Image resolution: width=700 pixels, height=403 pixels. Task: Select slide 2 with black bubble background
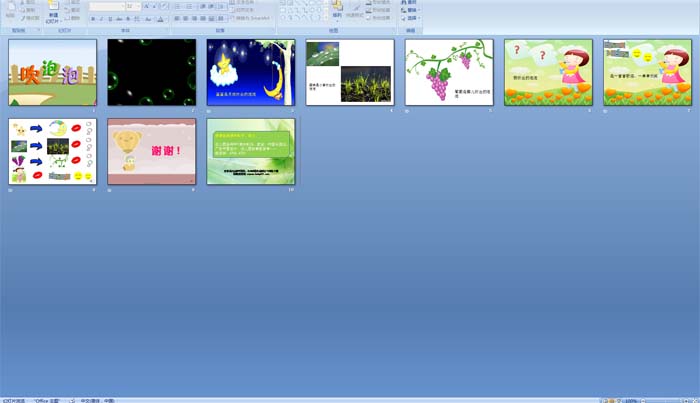pyautogui.click(x=151, y=72)
